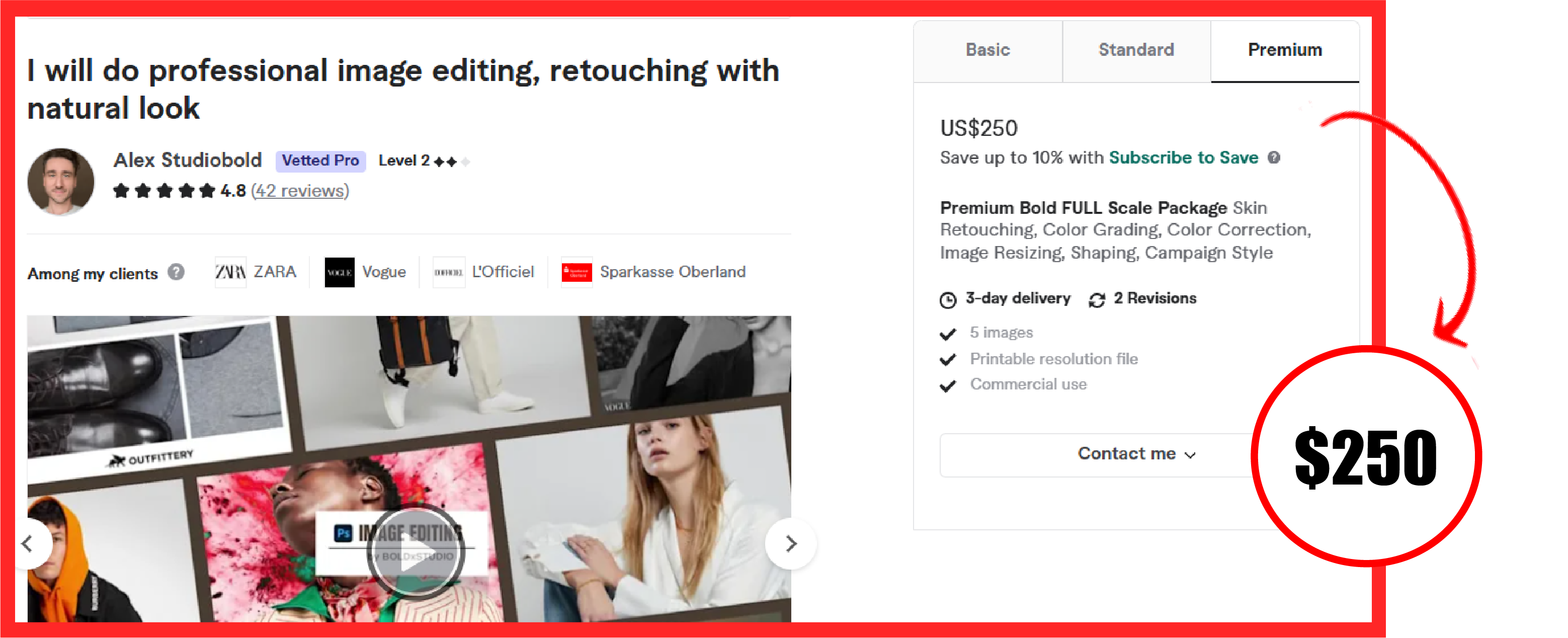Go to previous gallery image arrow
The image size is (1568, 638).
point(27,543)
